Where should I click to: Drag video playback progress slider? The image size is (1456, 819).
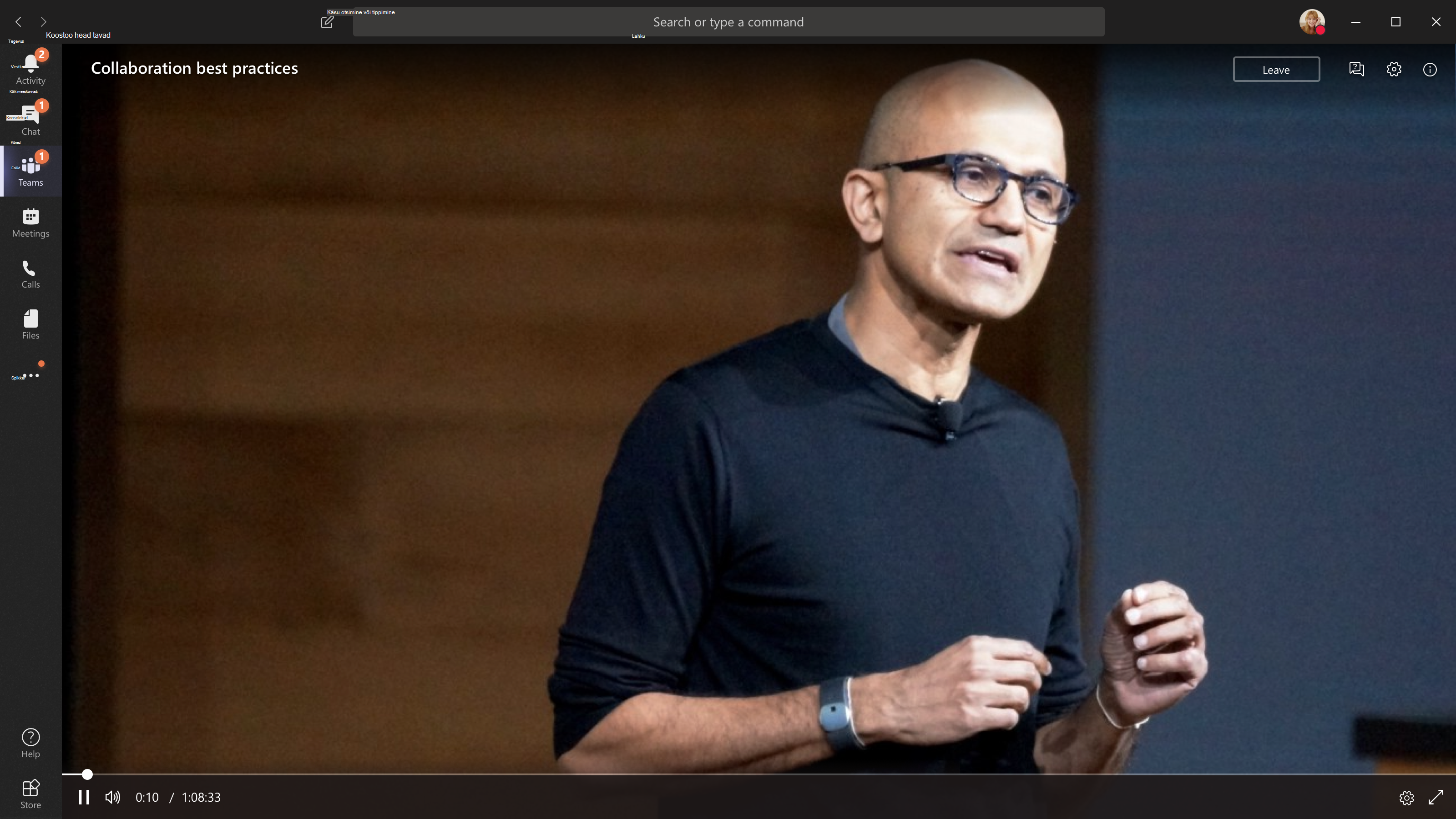(x=87, y=774)
